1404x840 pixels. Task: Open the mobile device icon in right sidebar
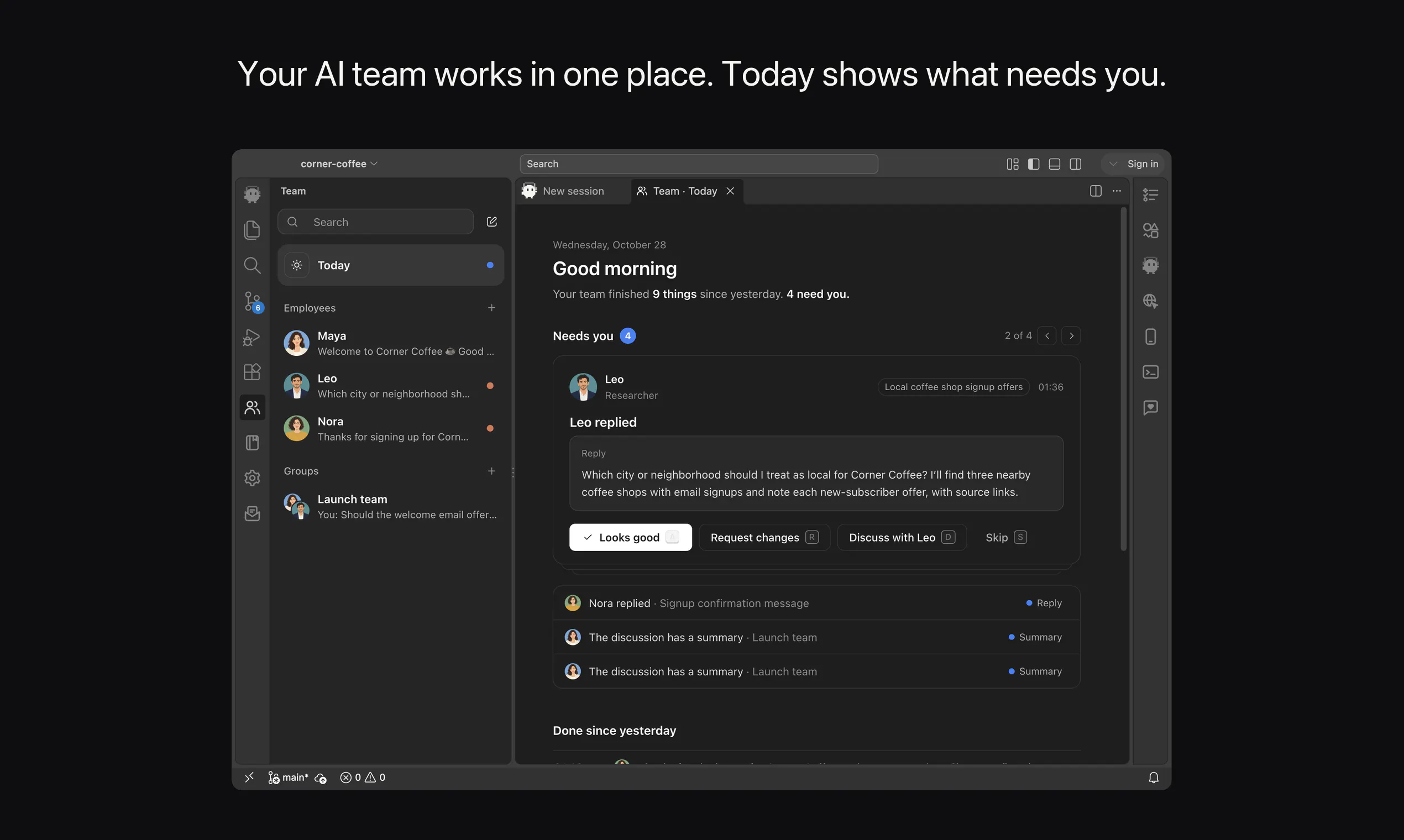1150,337
